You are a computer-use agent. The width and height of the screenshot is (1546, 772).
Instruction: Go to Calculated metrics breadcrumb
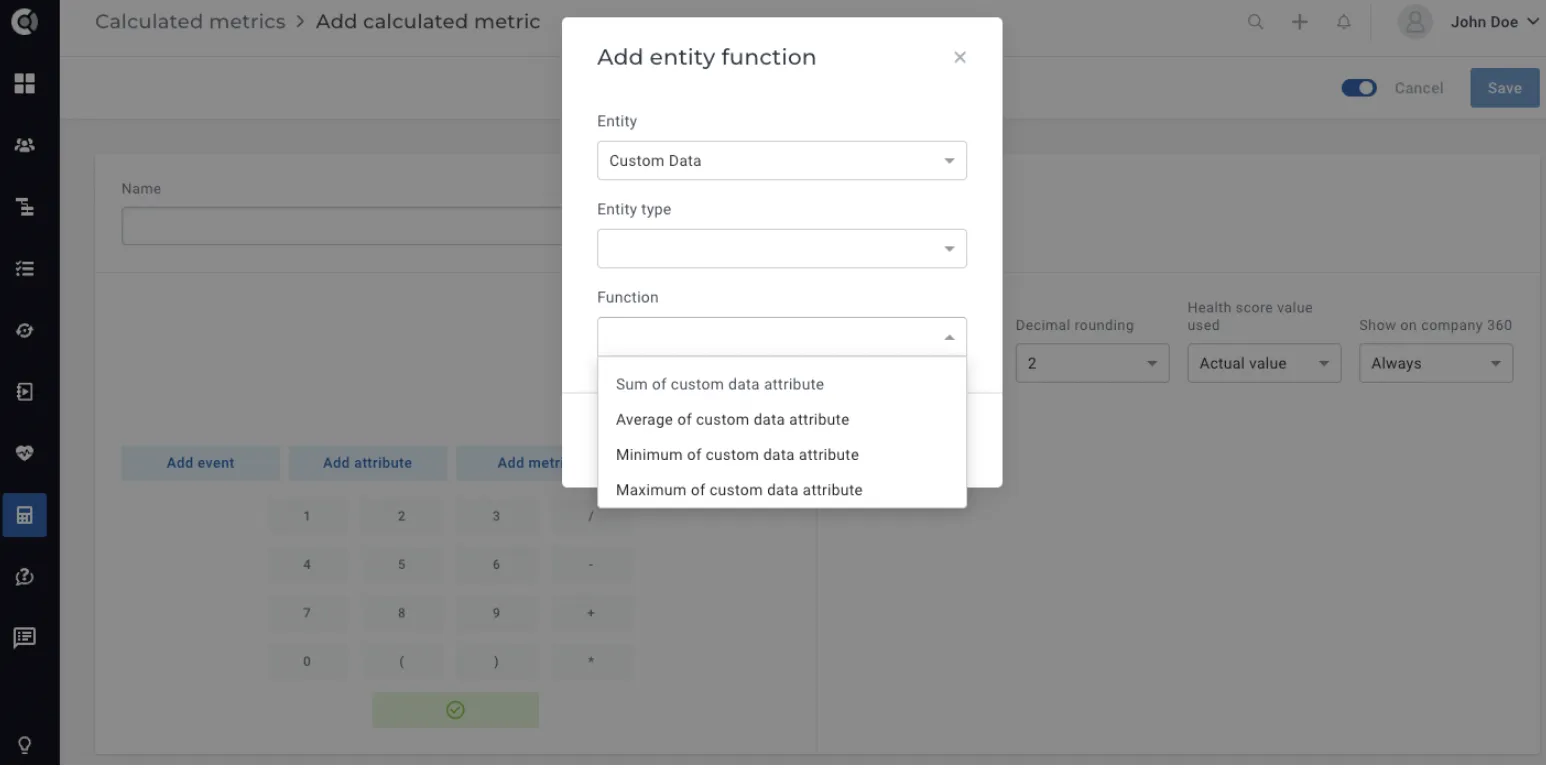click(190, 22)
